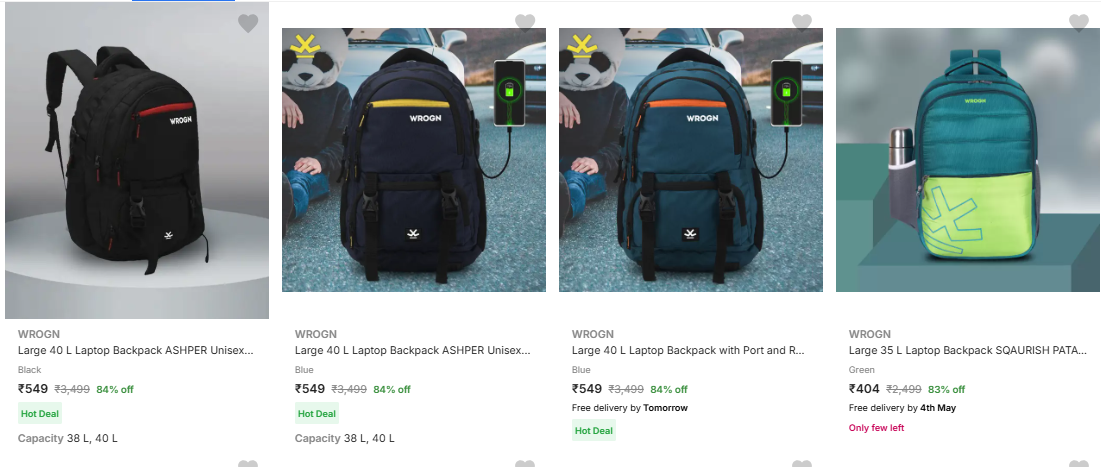1101x467 pixels.
Task: Tap heart on green SQAURISH backpack
Action: point(1079,23)
